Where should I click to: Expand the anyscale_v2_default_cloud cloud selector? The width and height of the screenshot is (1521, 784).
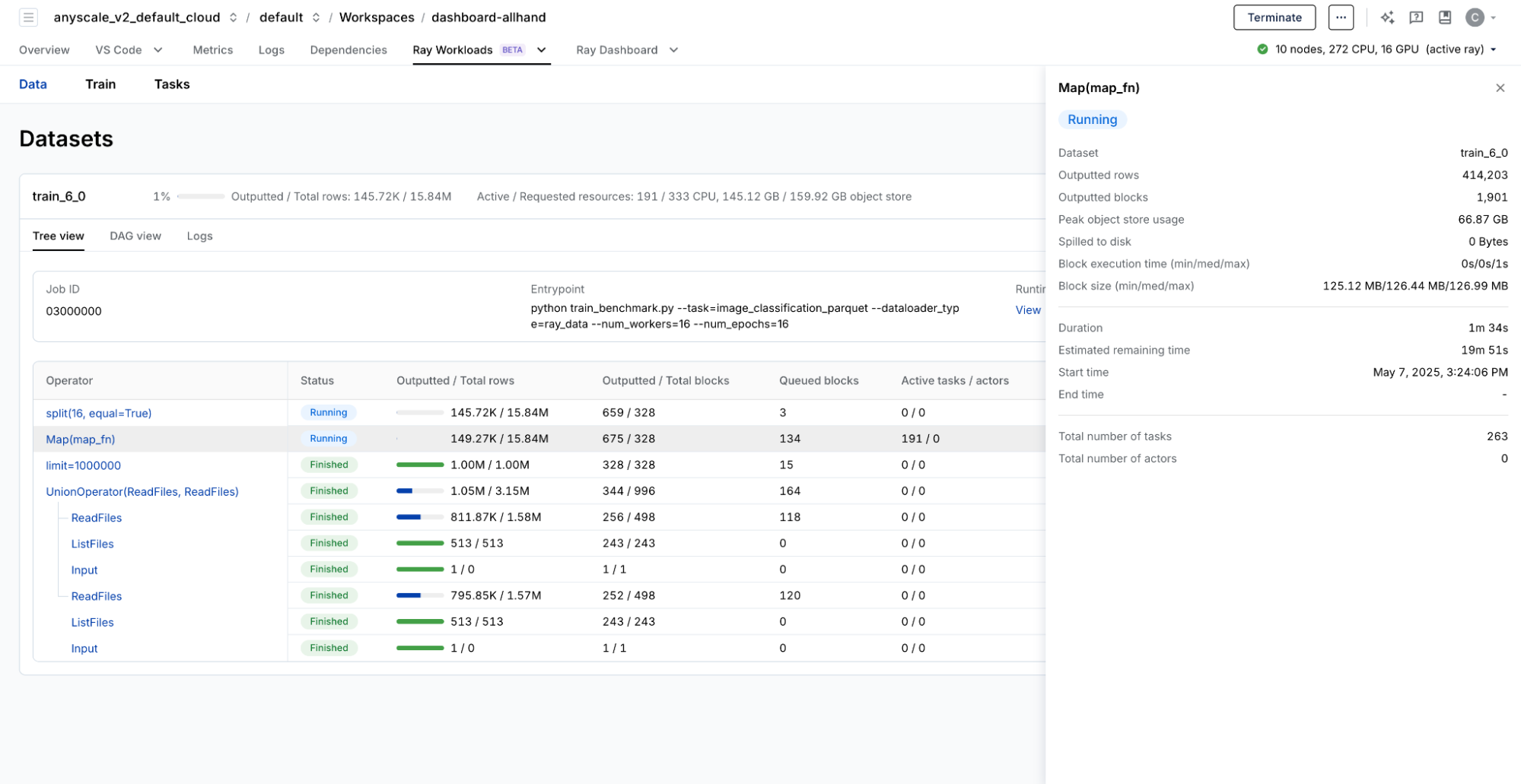(233, 17)
